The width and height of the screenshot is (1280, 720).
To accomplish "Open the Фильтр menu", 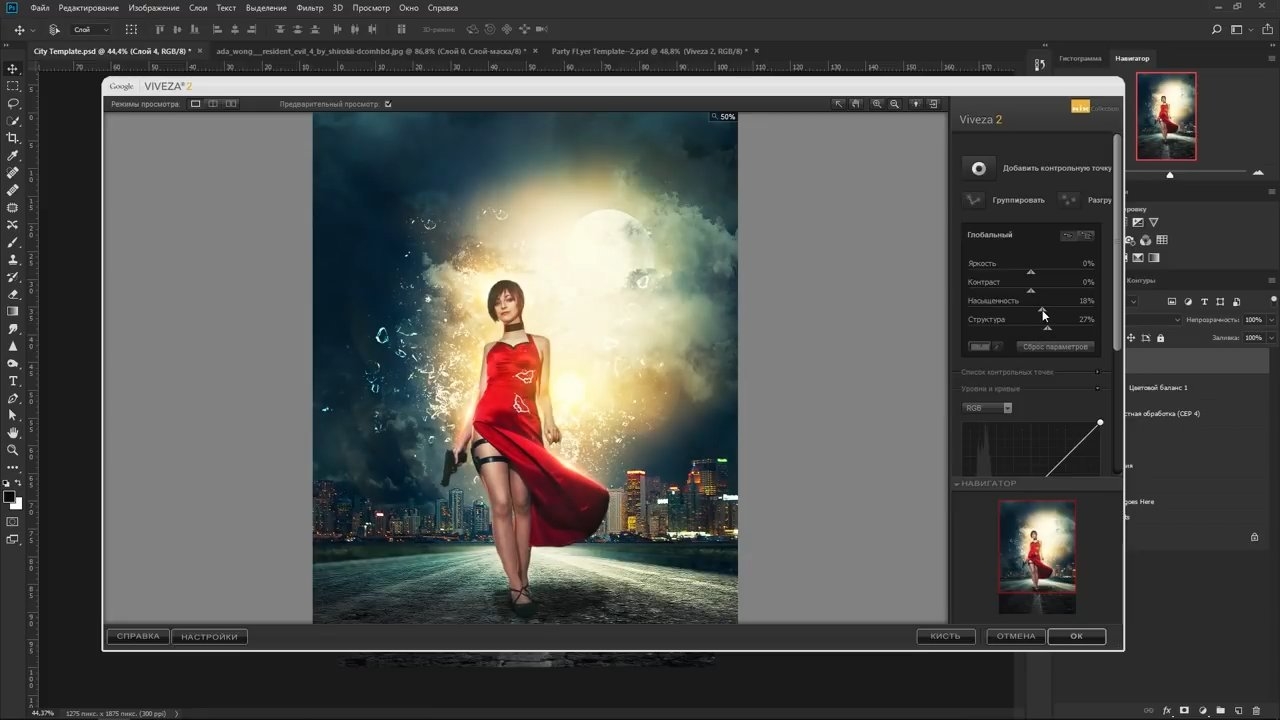I will point(310,8).
